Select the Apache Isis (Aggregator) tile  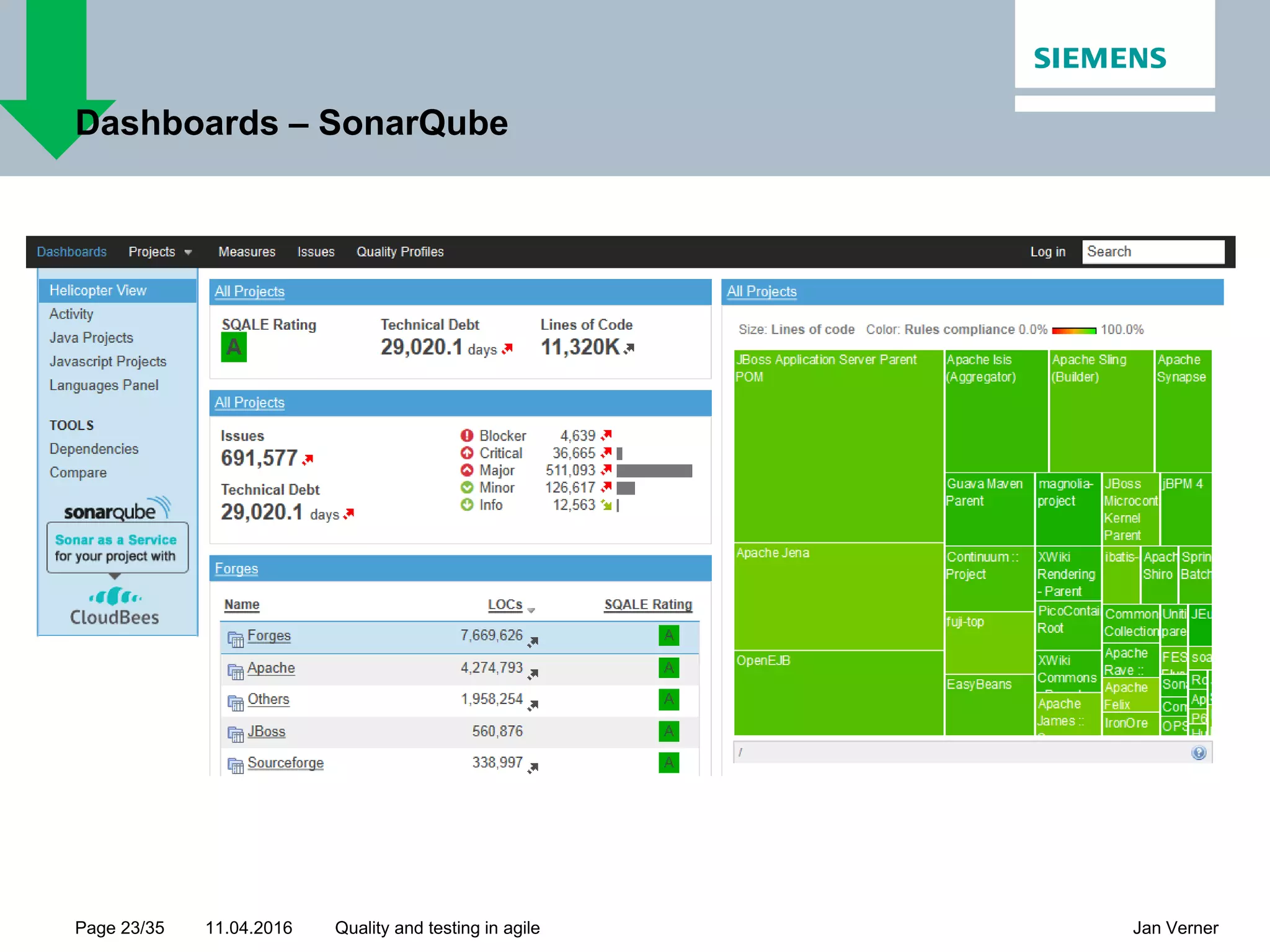click(x=997, y=410)
